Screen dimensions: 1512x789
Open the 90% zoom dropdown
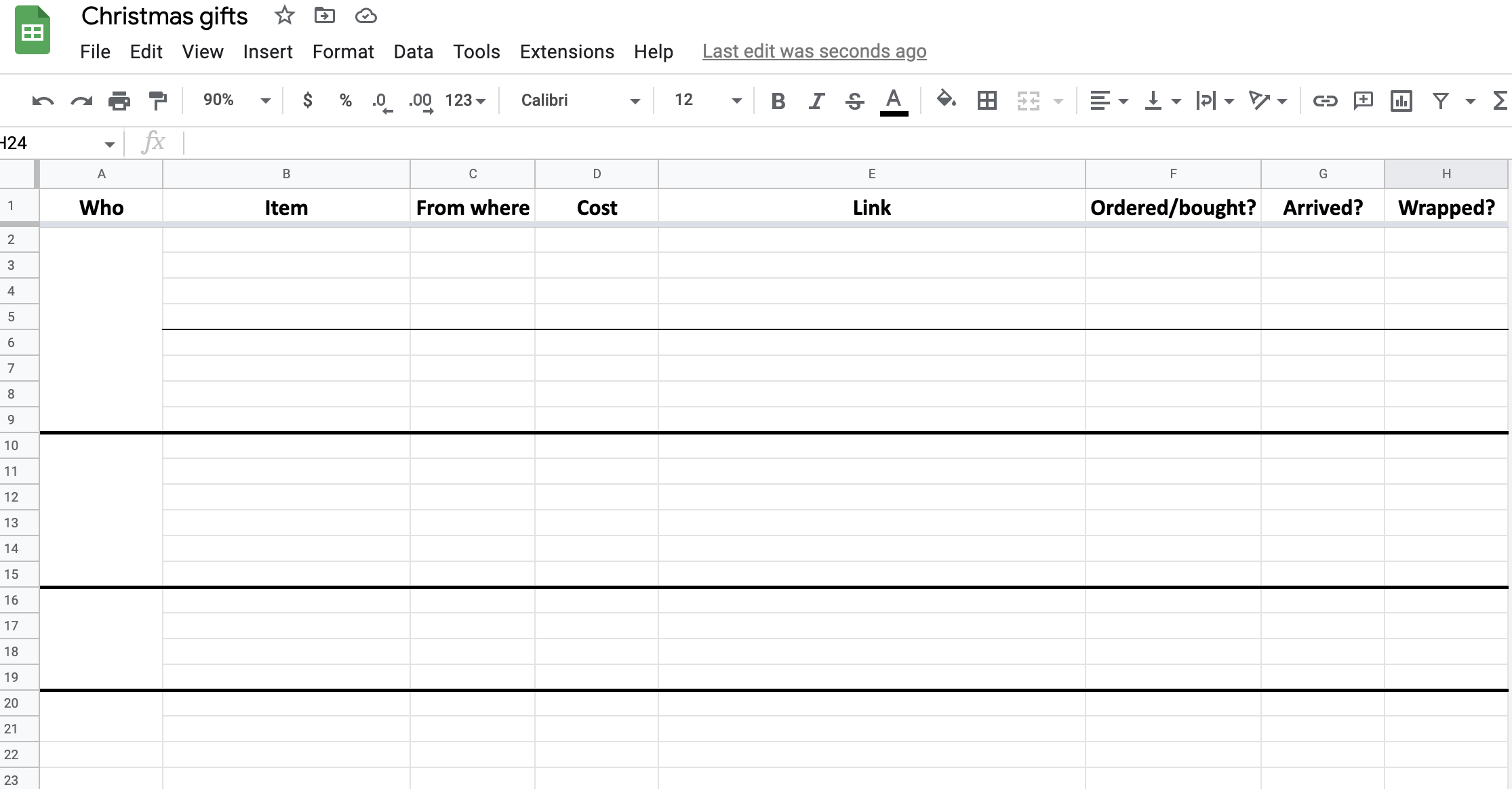click(236, 100)
